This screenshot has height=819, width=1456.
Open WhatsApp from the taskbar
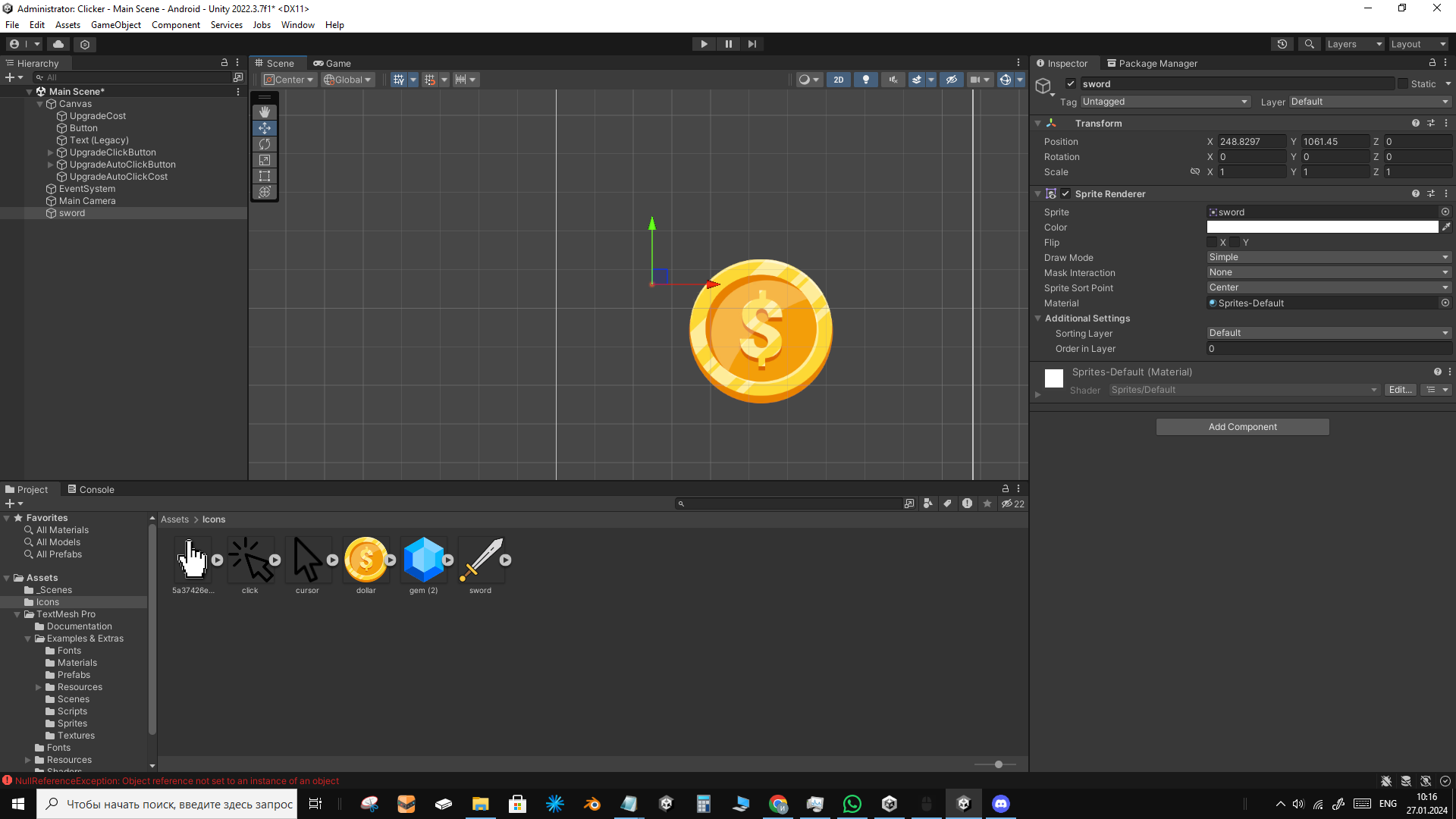coord(852,804)
